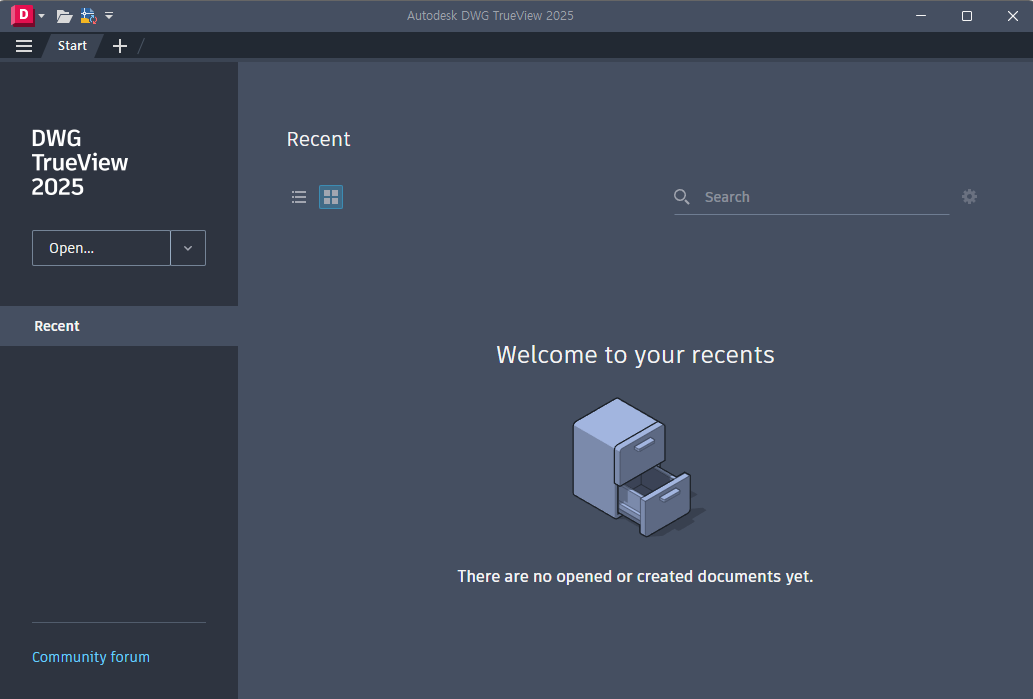Screen dimensions: 1033x699
Task: Click the Open... button
Action: (x=101, y=248)
